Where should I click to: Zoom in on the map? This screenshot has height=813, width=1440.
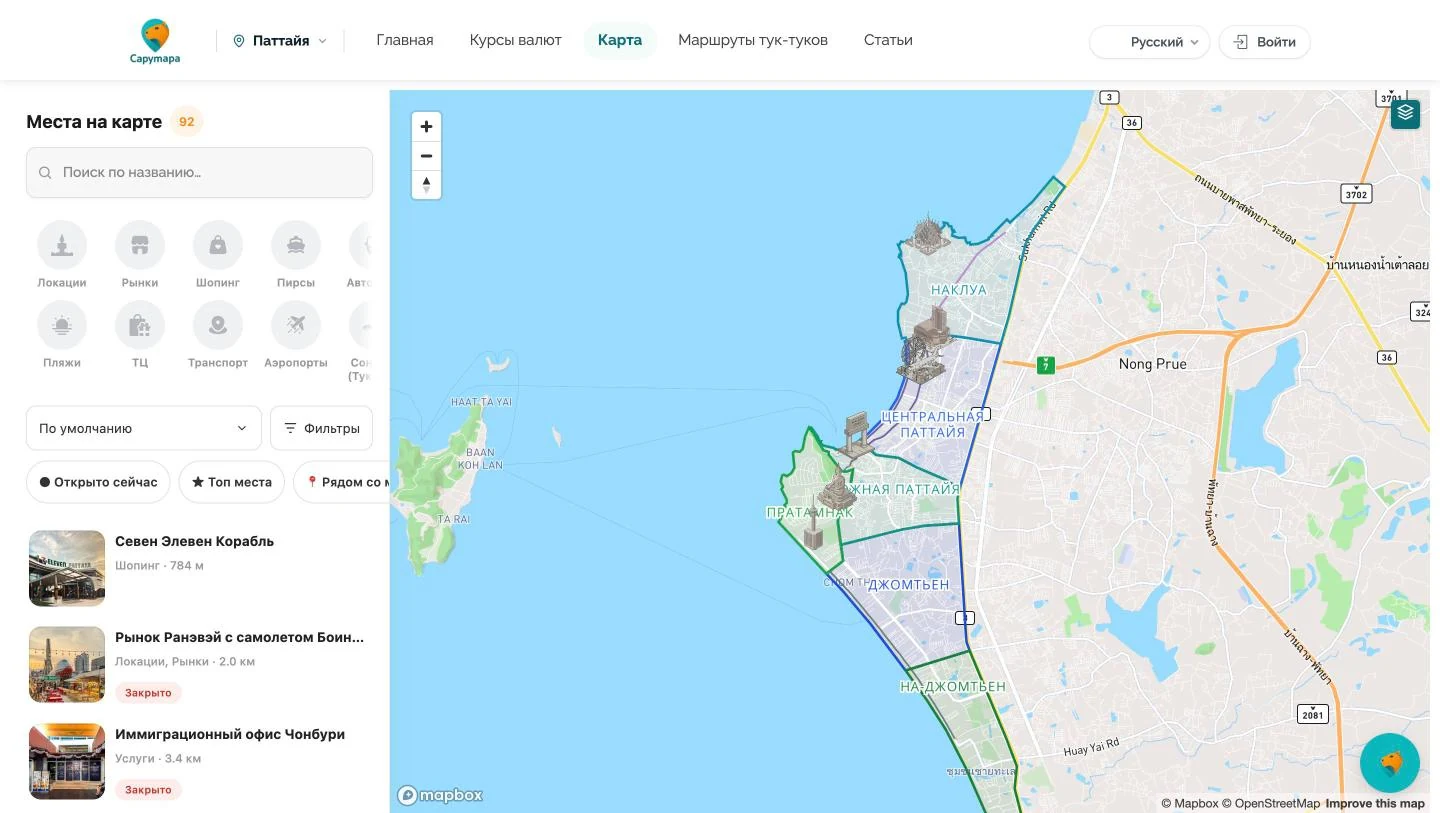tap(426, 127)
